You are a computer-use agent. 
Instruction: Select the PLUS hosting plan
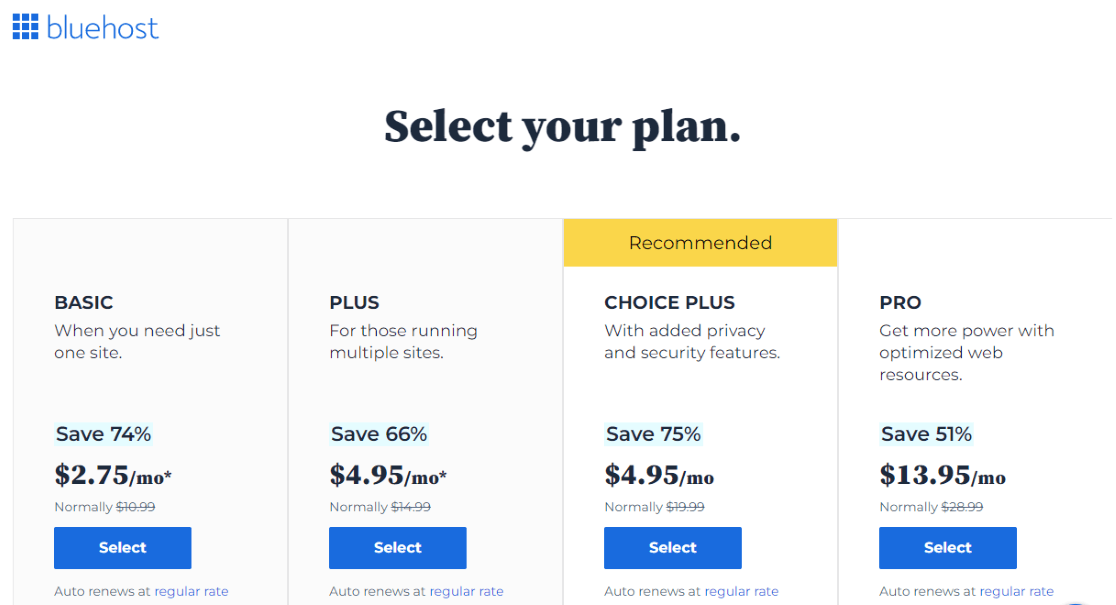point(397,548)
